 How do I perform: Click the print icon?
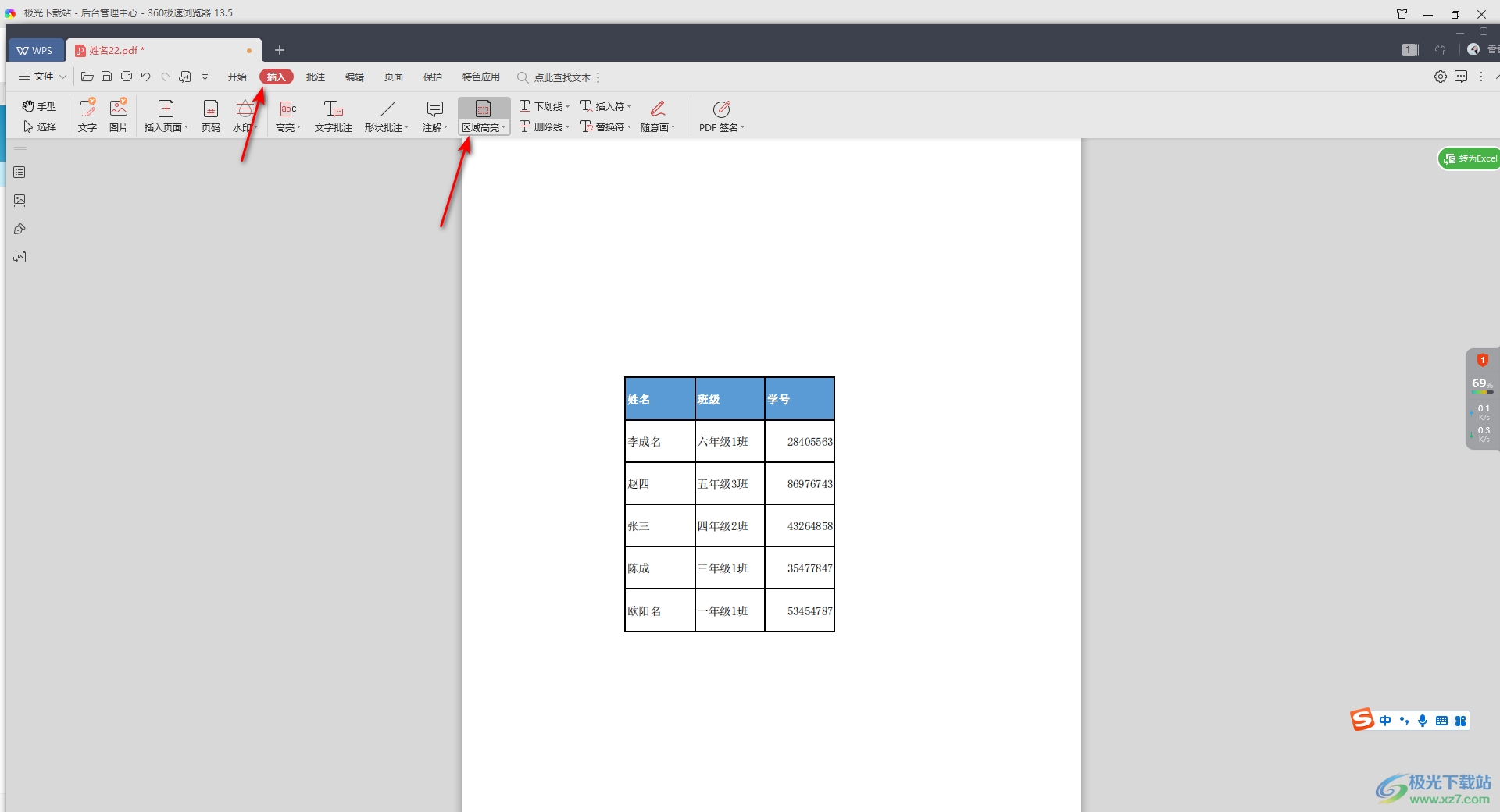pos(127,77)
